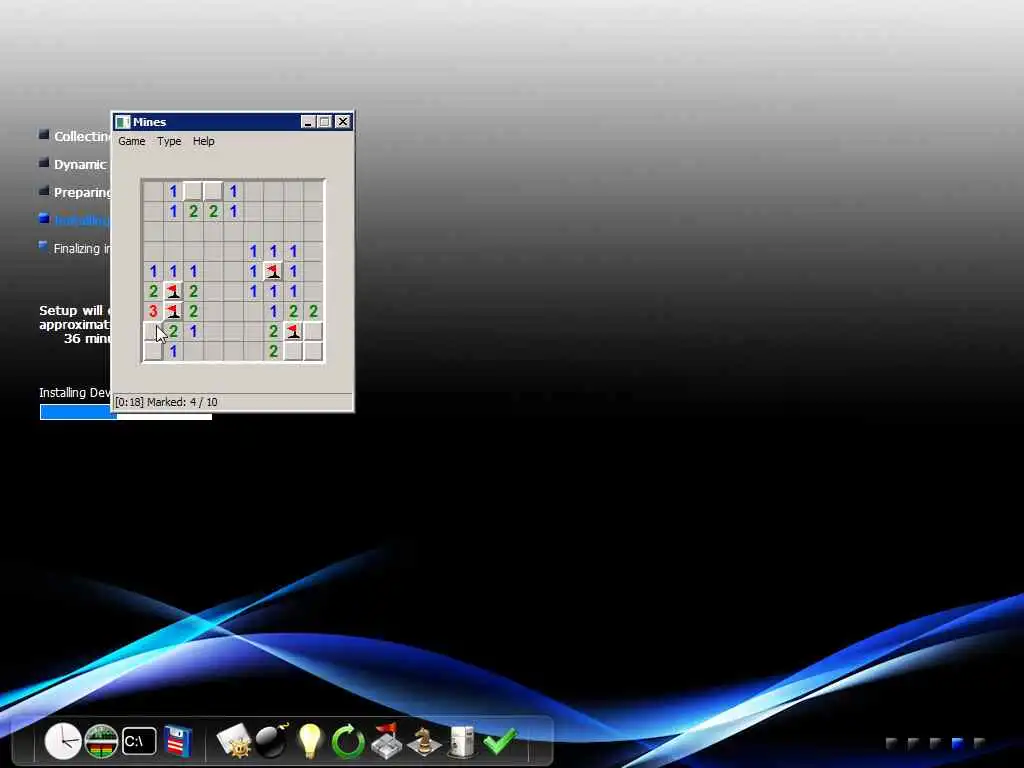The height and width of the screenshot is (768, 1024).
Task: Click the green circular refresh arrow dock icon
Action: click(x=347, y=741)
